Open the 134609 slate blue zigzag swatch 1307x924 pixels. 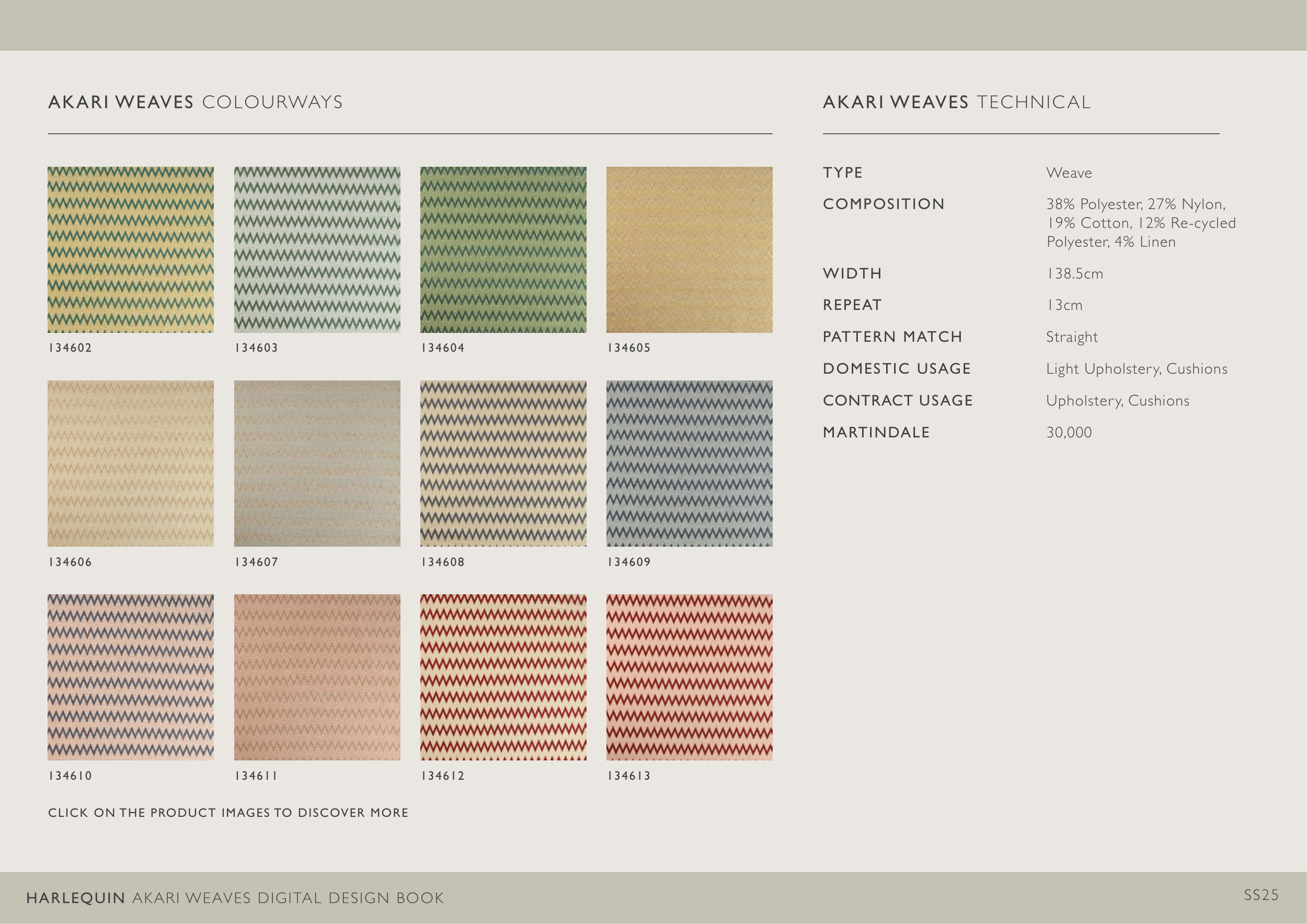click(690, 463)
